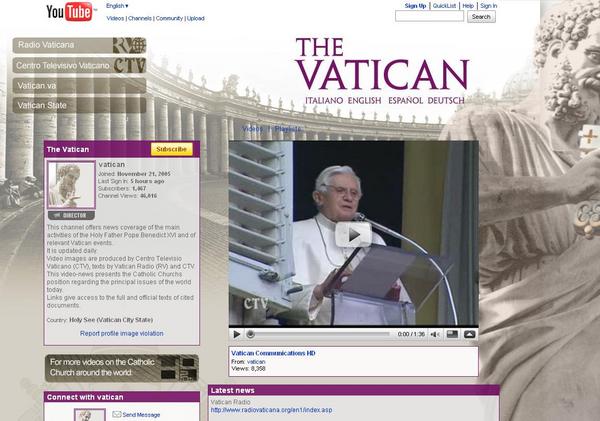Click the Vatican channel profile thumbnail
Image resolution: width=600 pixels, height=421 pixels.
[x=71, y=185]
